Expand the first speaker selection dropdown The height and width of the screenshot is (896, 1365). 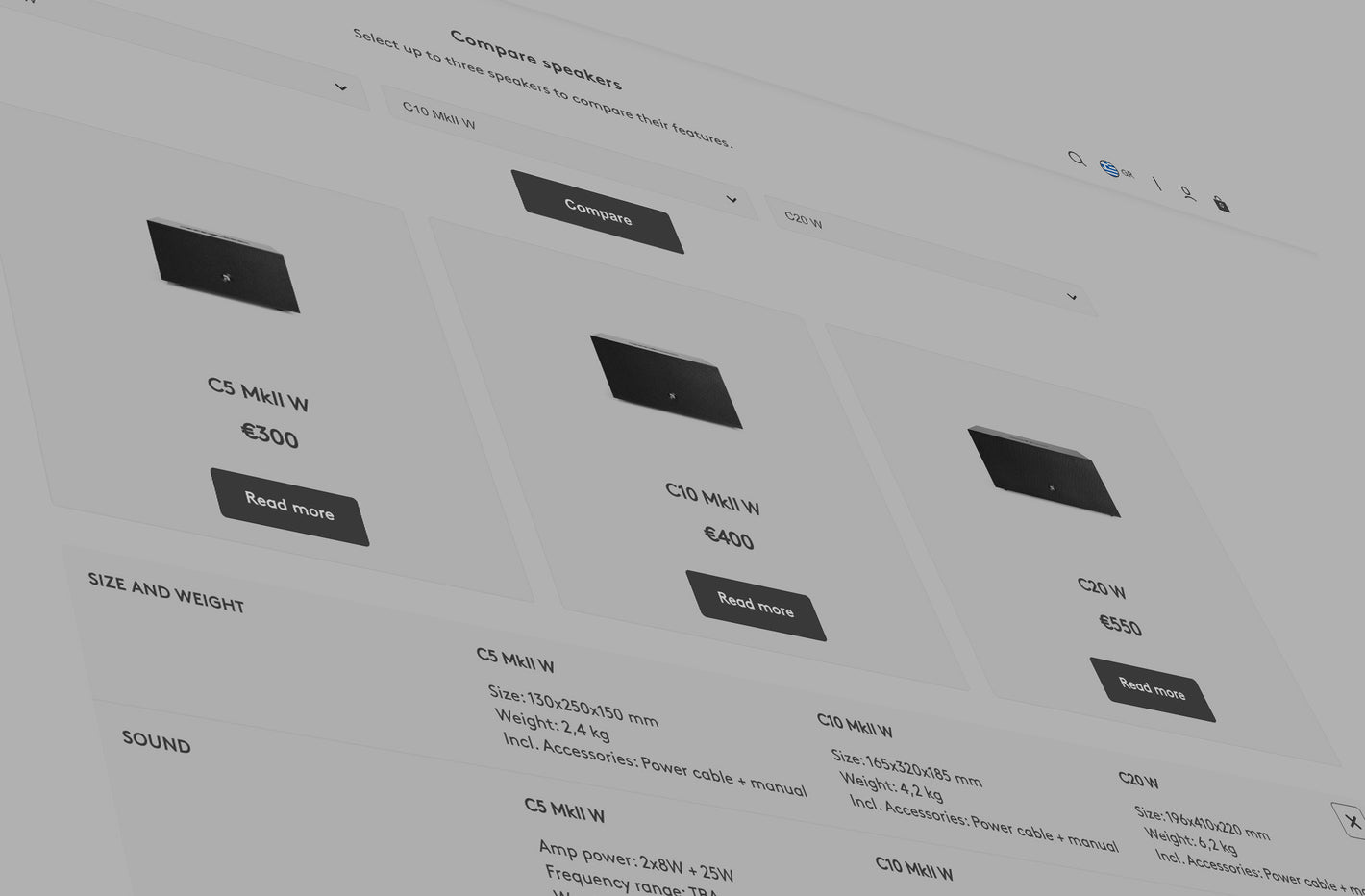tap(340, 87)
